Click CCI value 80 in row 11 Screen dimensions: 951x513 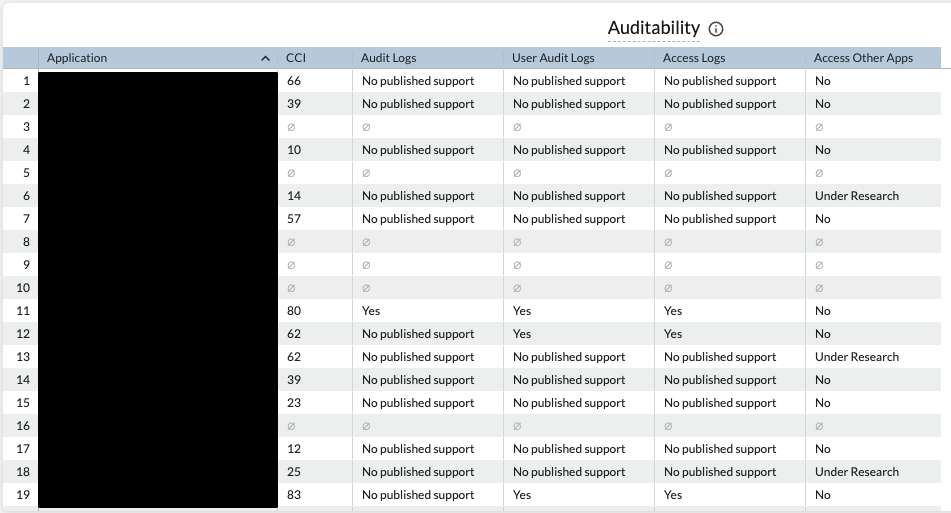294,310
